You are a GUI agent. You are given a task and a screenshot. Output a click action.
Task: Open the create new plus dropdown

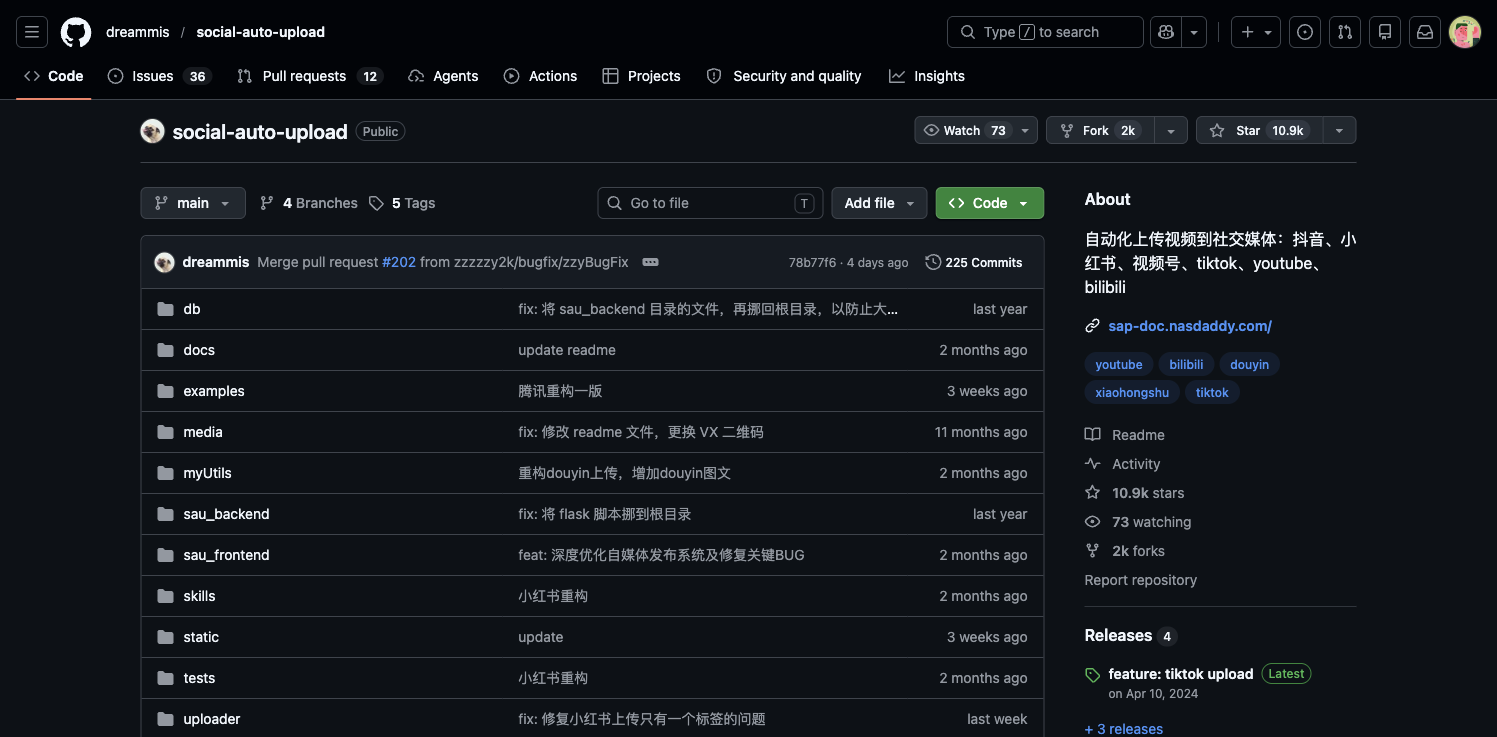(x=1256, y=32)
